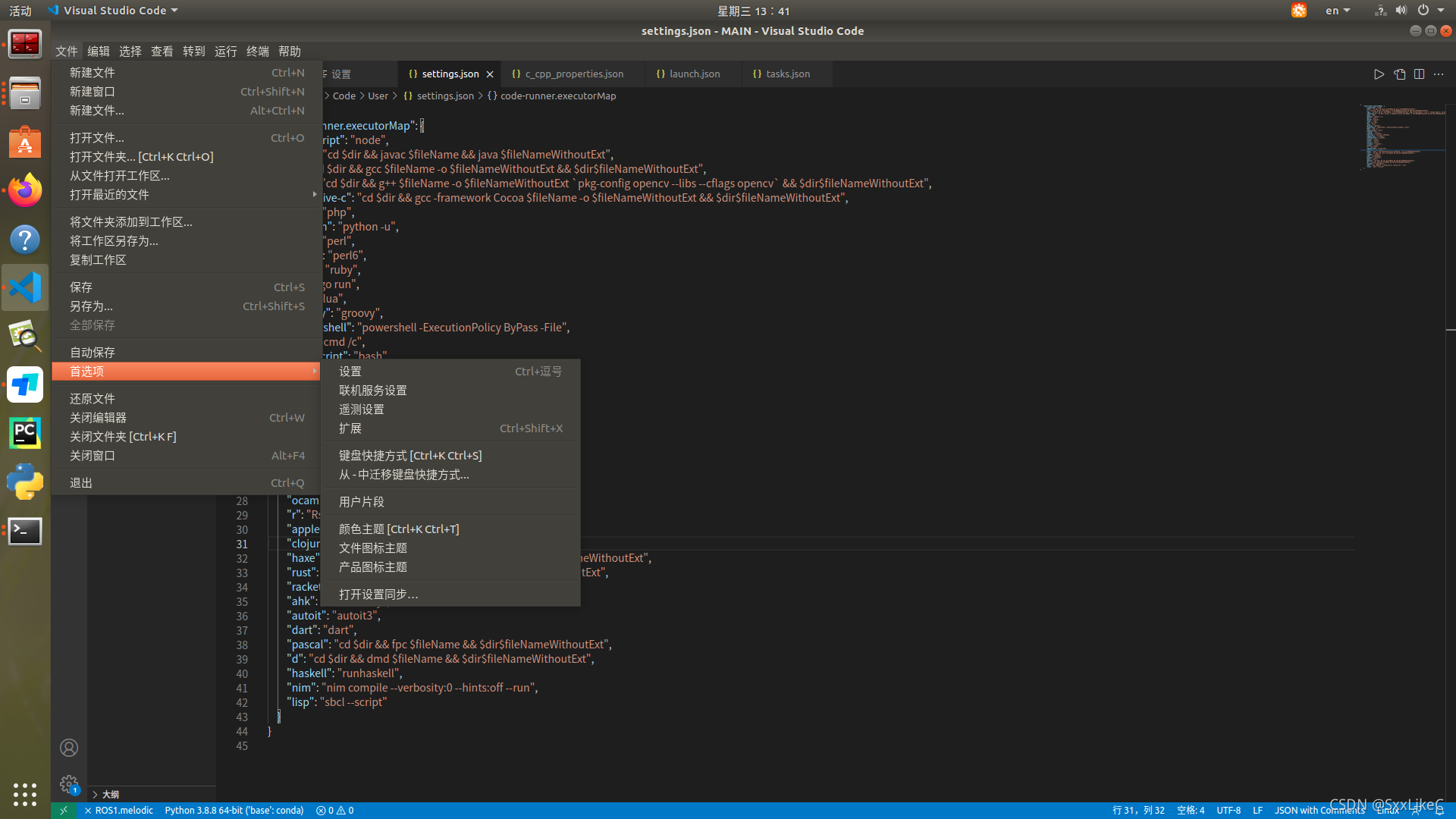Click User in the breadcrumb path

[378, 96]
